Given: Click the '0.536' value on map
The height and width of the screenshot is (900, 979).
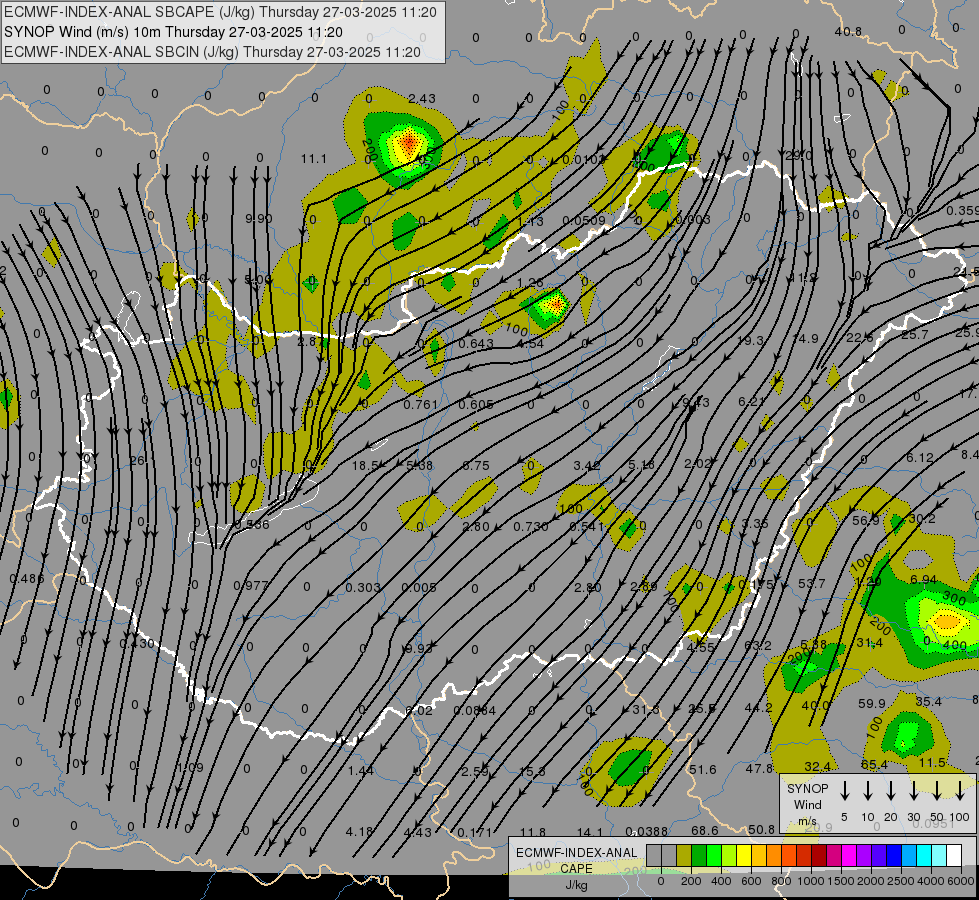Looking at the screenshot, I should pos(251,525).
